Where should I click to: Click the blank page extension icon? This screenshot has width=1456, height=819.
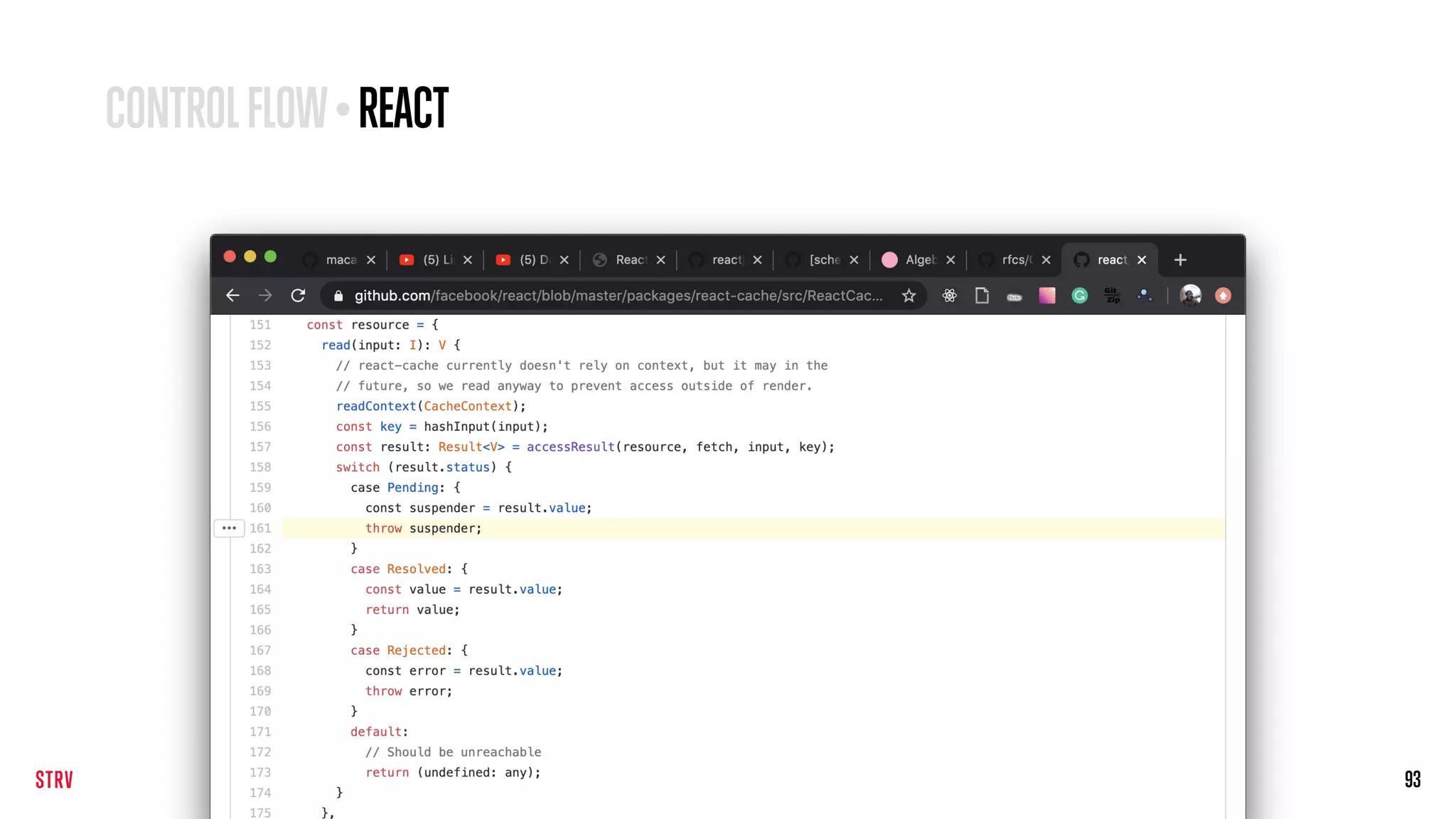pos(982,296)
